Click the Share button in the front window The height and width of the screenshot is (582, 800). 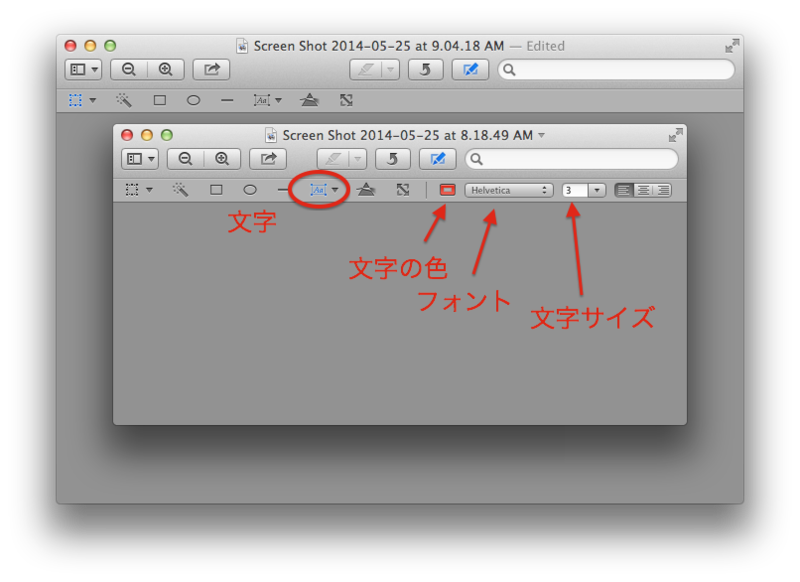pos(266,158)
